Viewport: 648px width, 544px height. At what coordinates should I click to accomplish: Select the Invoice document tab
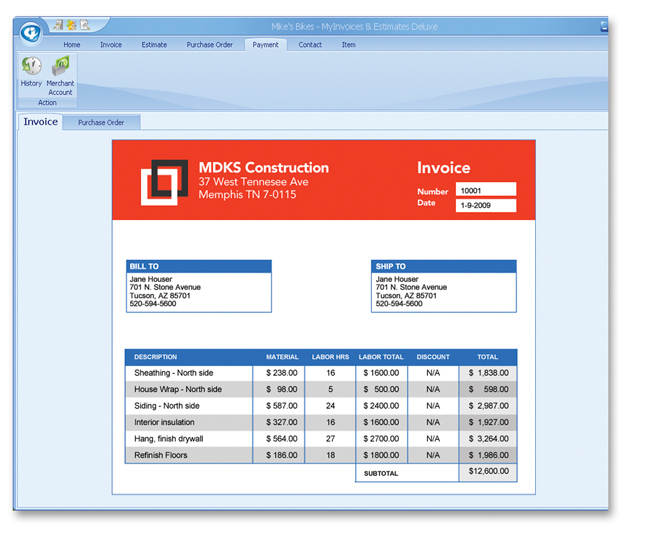click(x=41, y=122)
